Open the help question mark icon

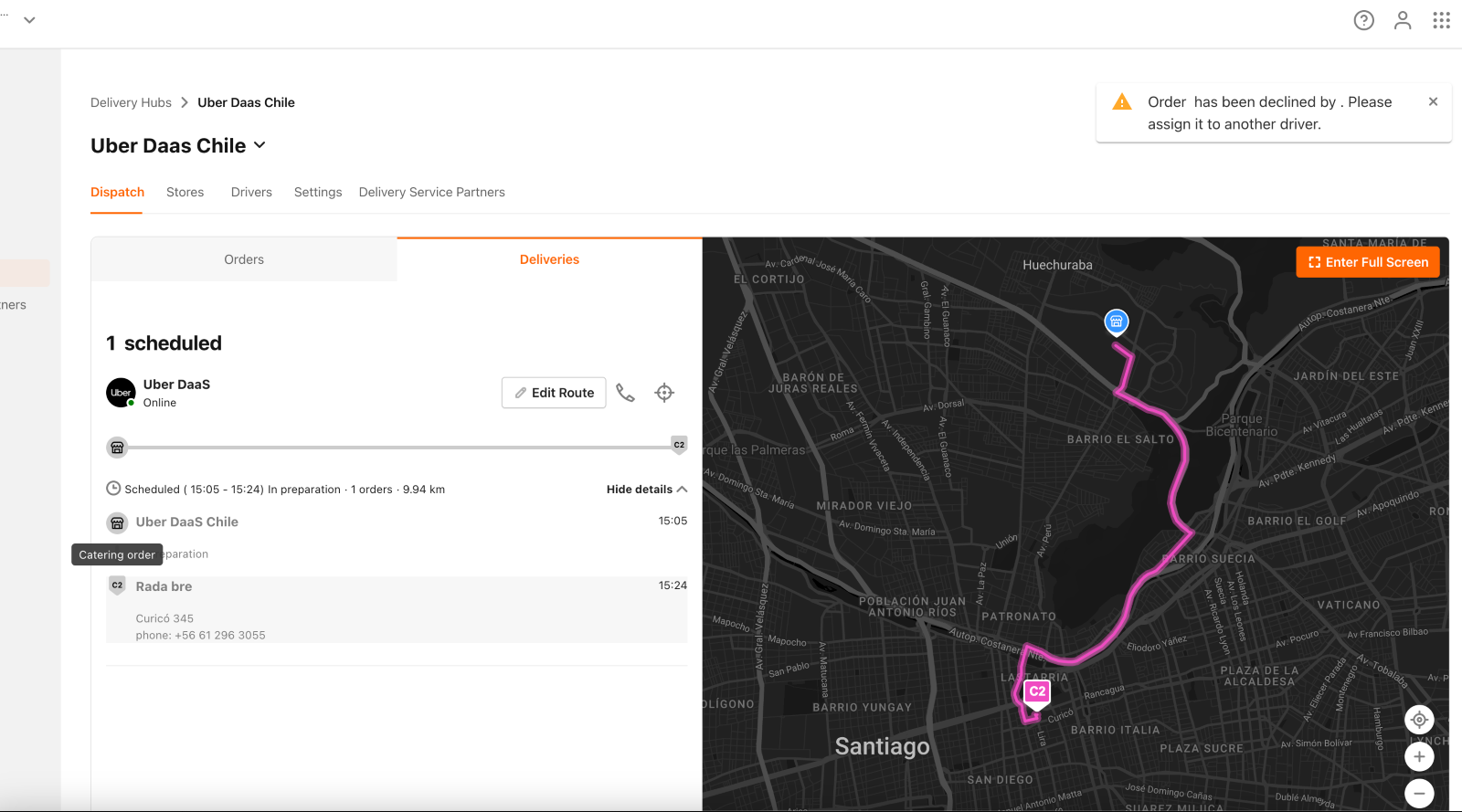(1363, 20)
